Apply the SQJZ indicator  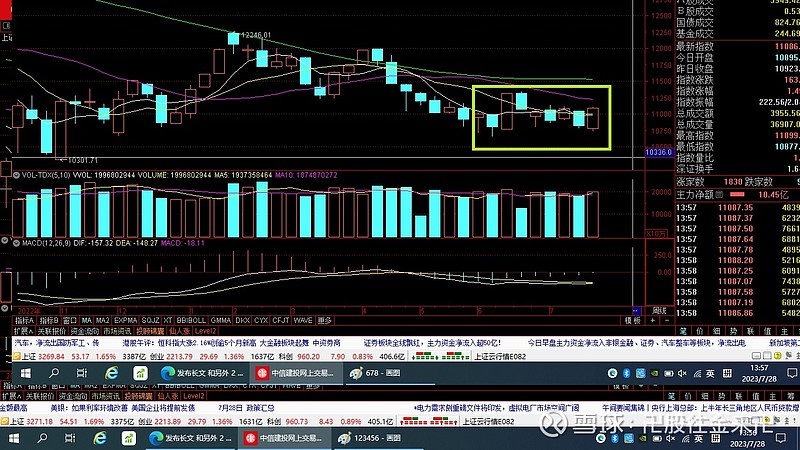point(151,320)
